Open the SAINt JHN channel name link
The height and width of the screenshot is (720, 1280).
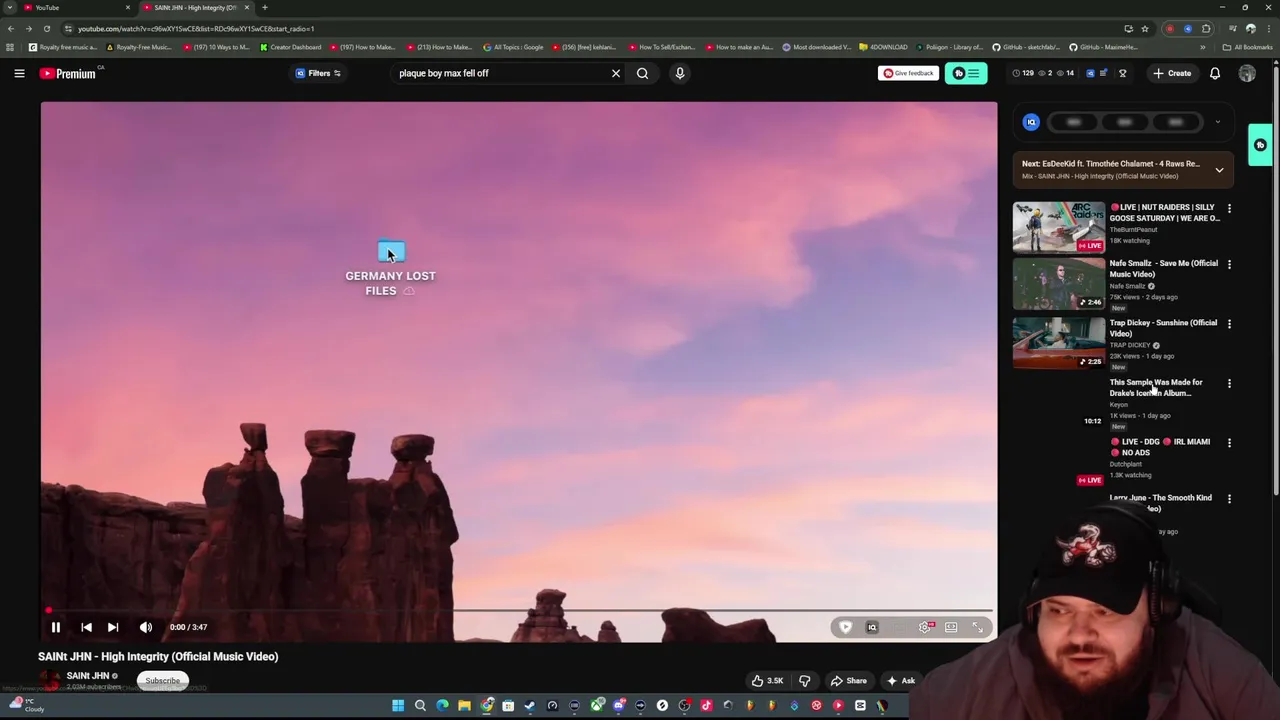click(88, 676)
